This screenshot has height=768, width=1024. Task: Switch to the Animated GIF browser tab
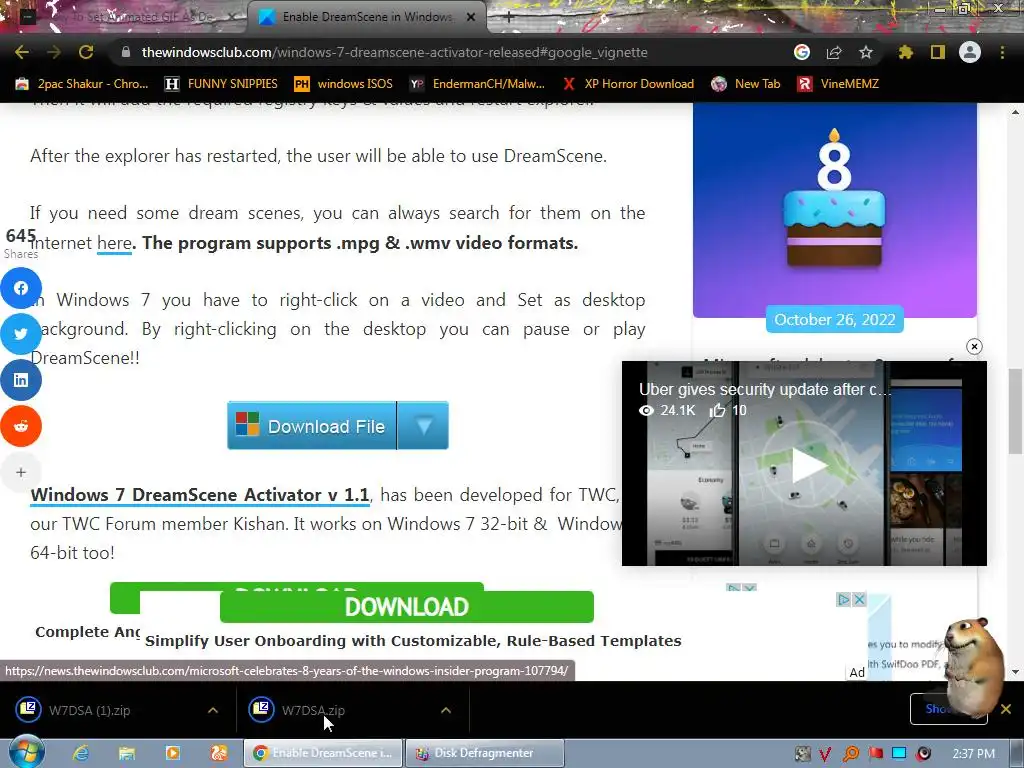click(131, 17)
